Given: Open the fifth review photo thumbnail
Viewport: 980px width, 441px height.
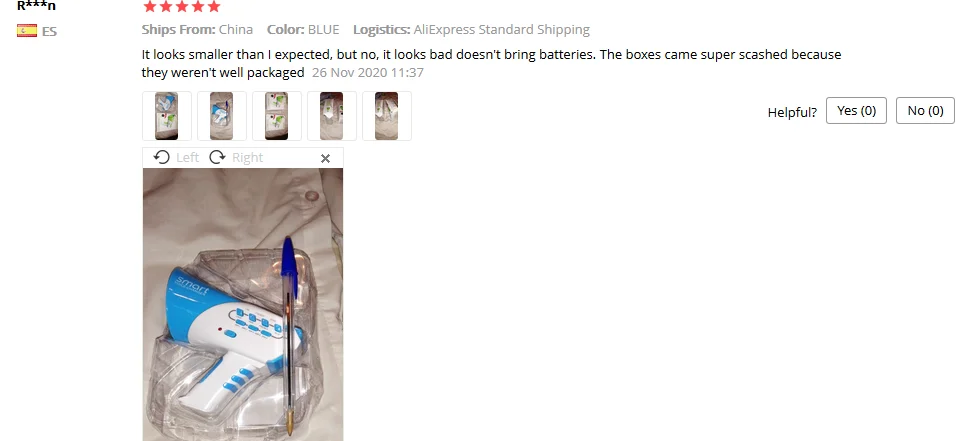Looking at the screenshot, I should 387,116.
